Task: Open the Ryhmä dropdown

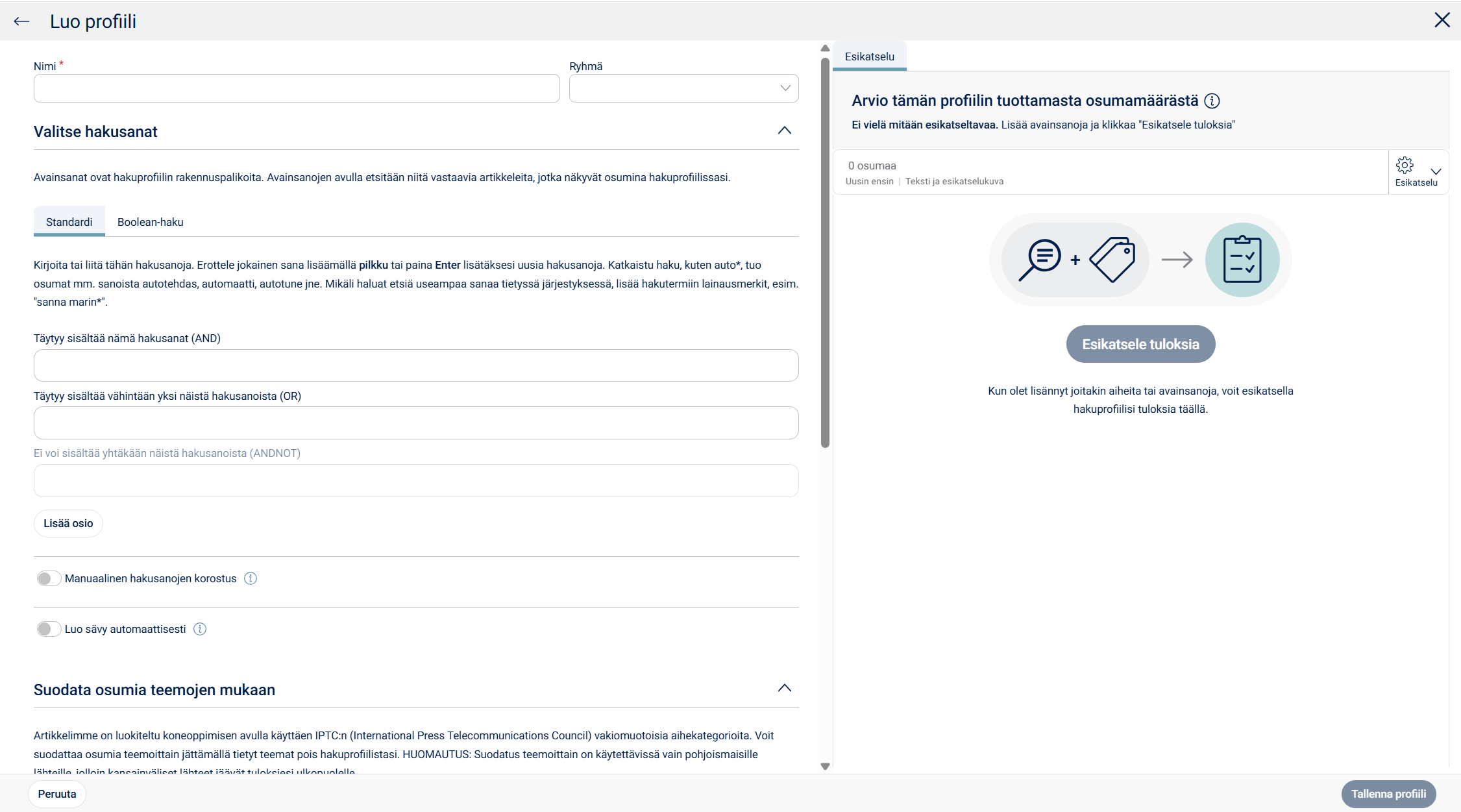Action: coord(683,88)
